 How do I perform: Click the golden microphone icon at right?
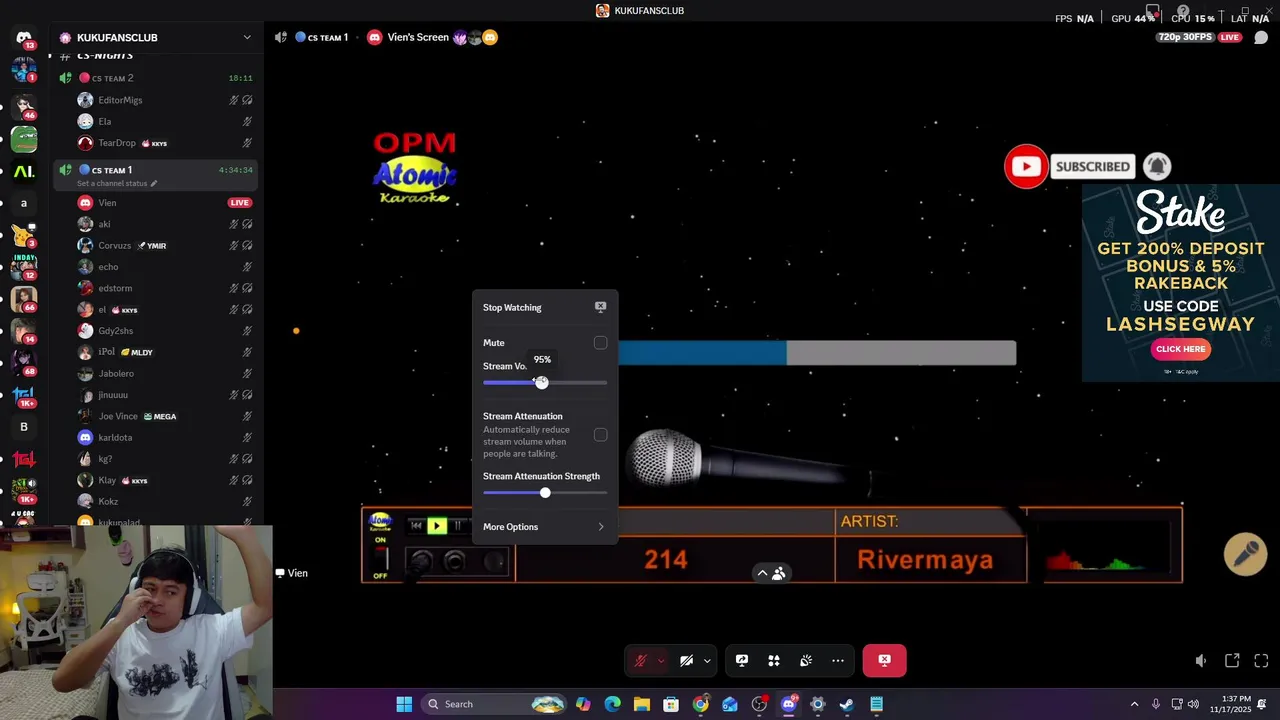click(x=1246, y=554)
